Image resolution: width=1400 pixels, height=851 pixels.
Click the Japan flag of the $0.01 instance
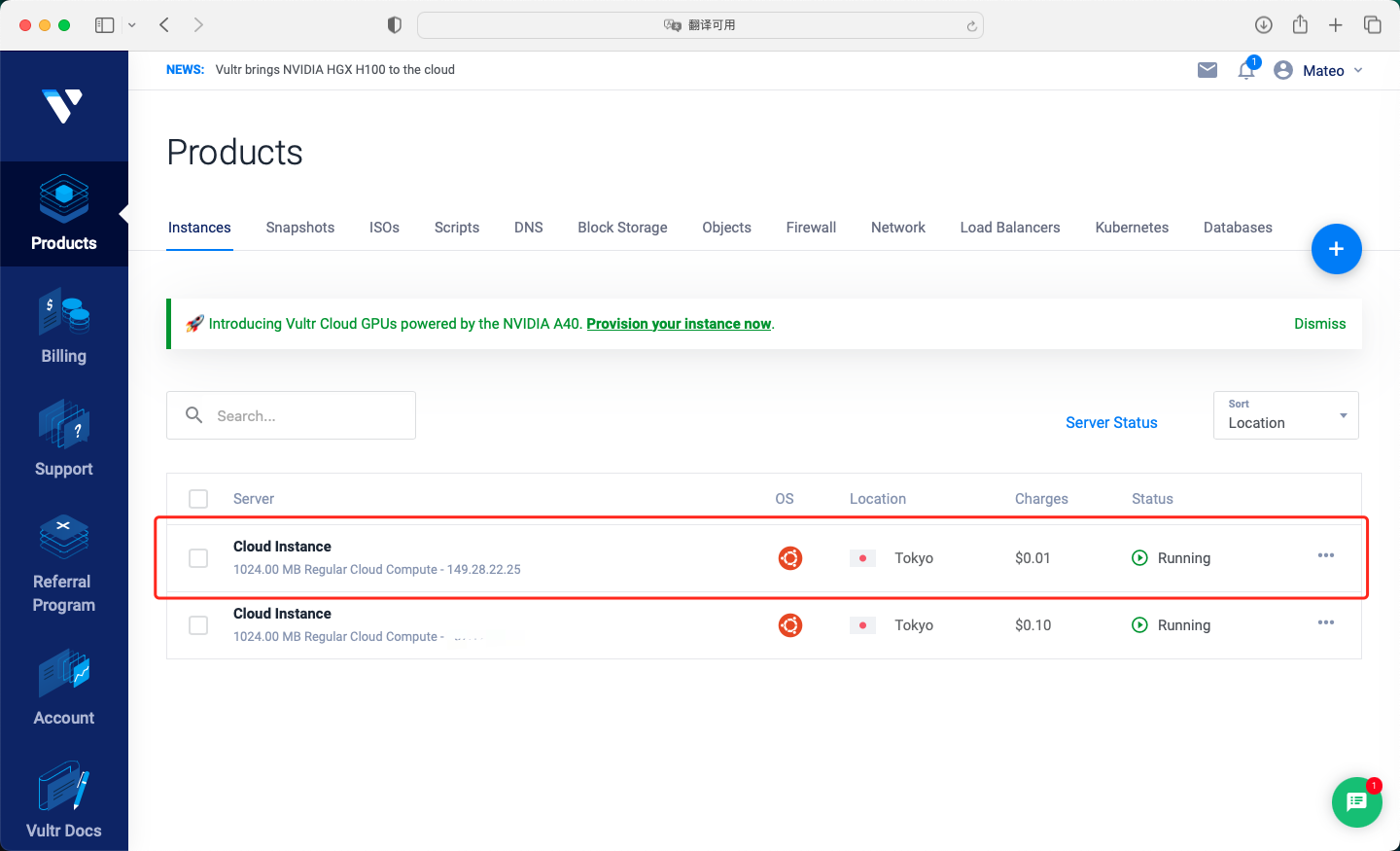coord(862,558)
